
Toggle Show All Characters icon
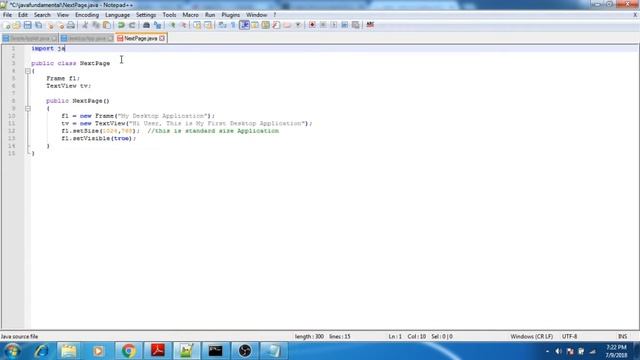click(233, 25)
